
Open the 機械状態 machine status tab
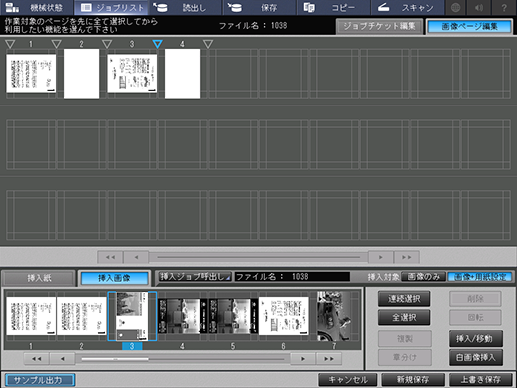[37, 7]
